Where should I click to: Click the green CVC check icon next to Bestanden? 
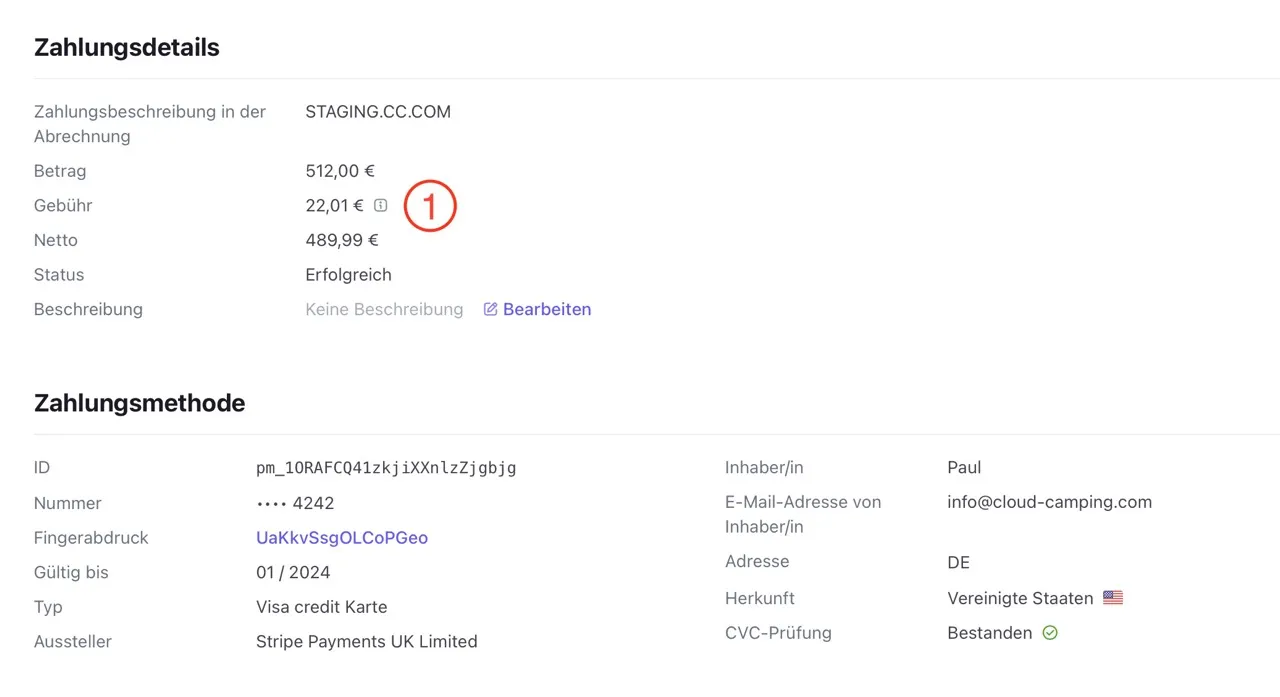pyautogui.click(x=1050, y=633)
